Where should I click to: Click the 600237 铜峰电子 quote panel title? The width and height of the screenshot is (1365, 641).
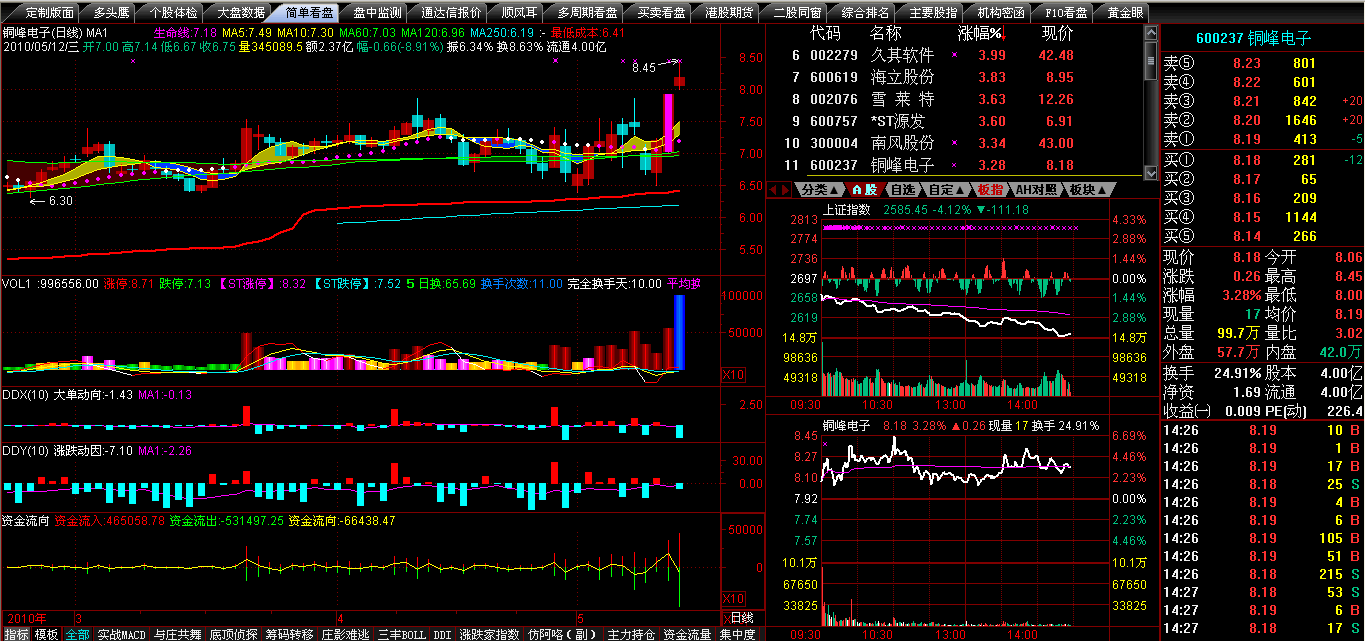1256,38
